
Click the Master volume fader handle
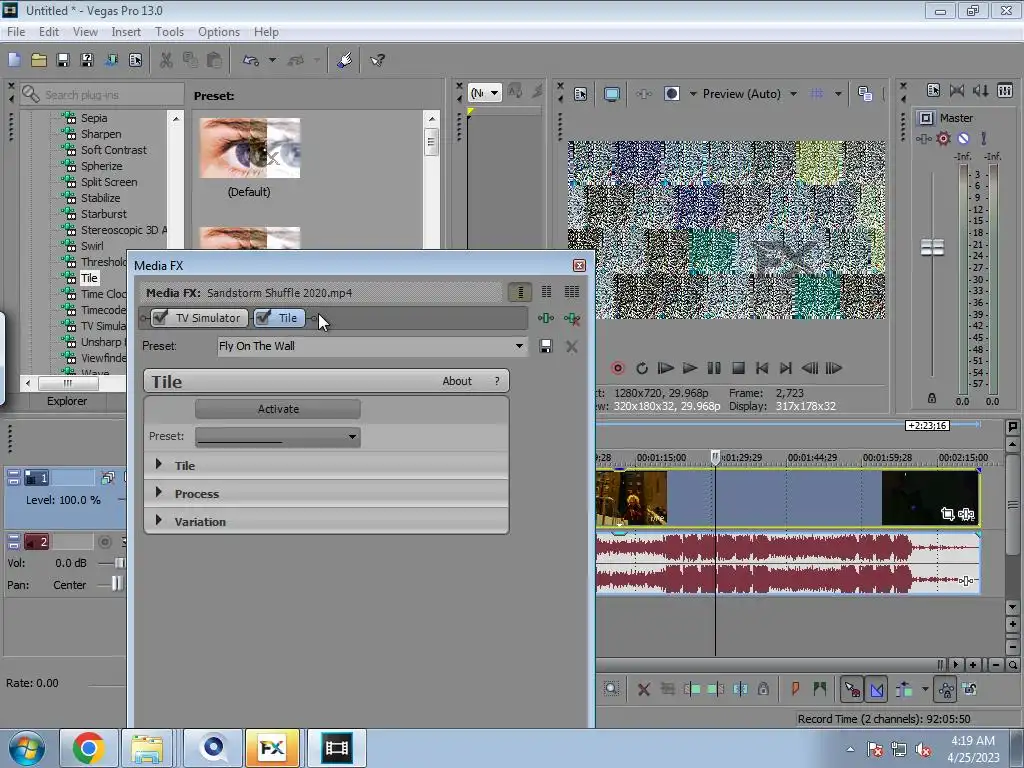[x=932, y=248]
